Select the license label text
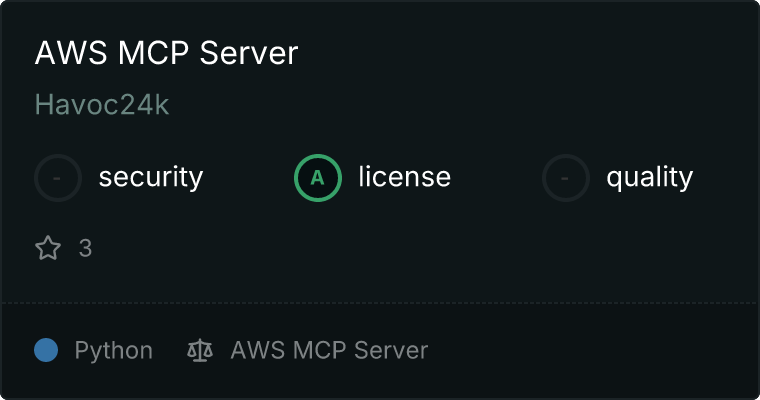The image size is (760, 400). (x=404, y=178)
